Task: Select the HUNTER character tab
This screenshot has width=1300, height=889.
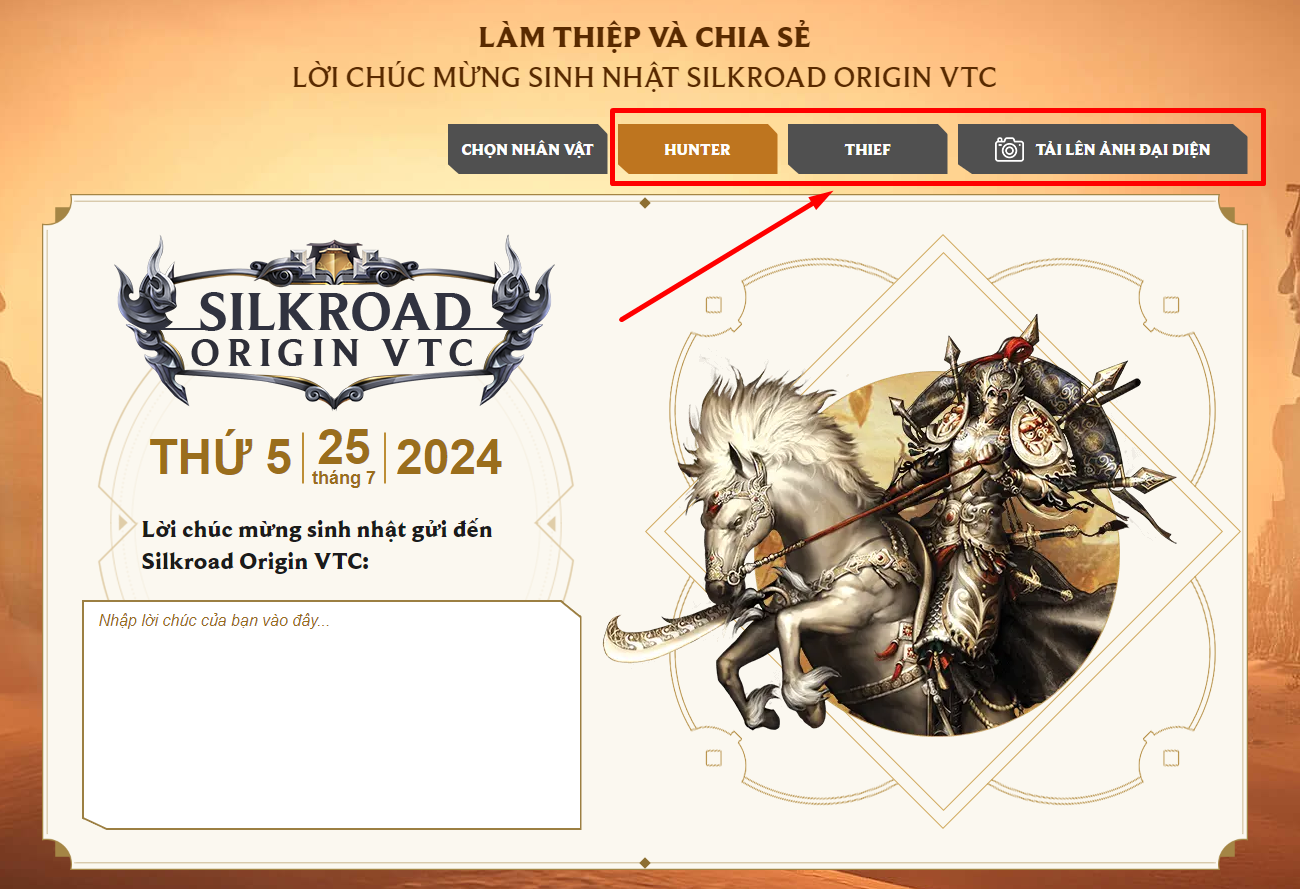Action: pos(697,150)
